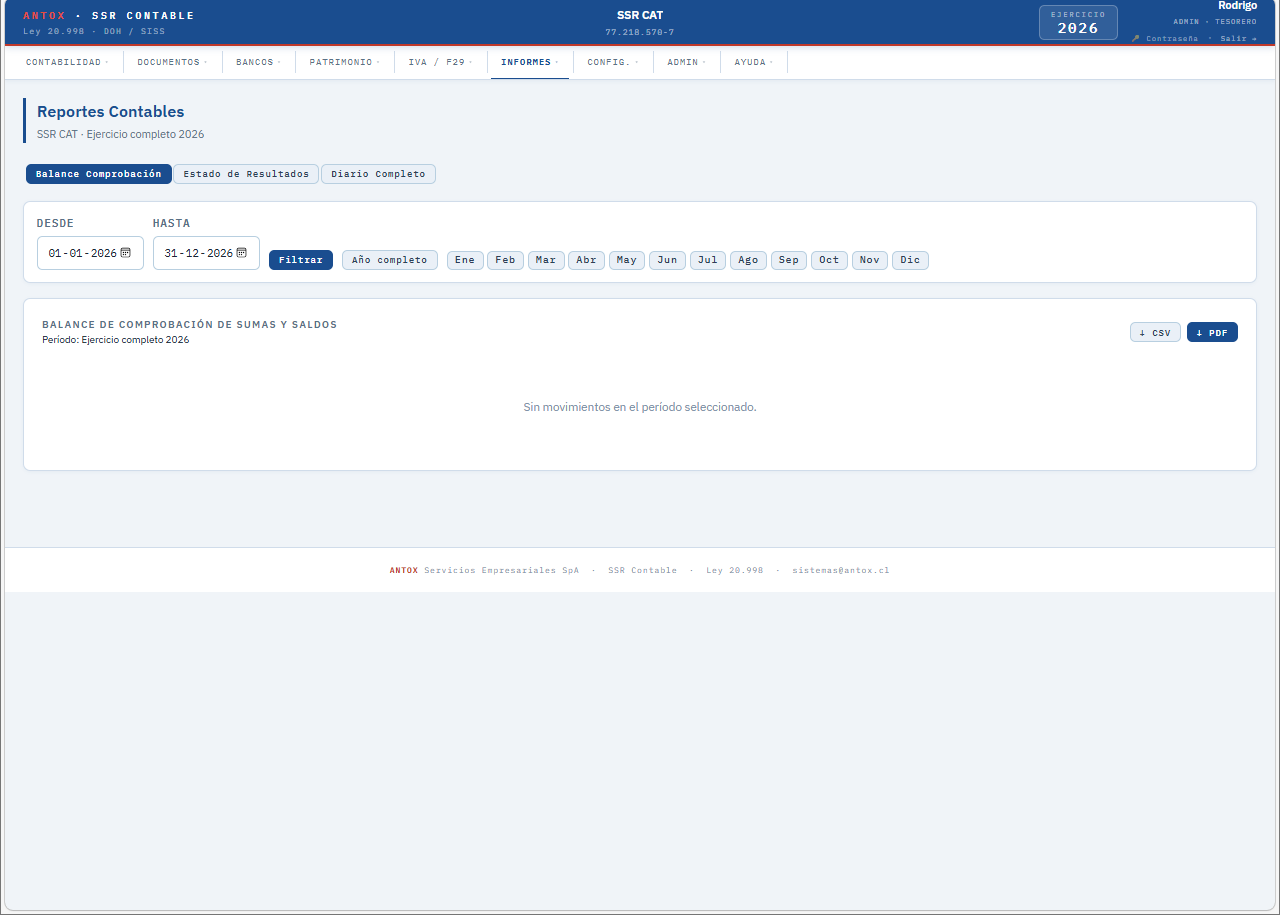Open the Patrimonio menu
This screenshot has width=1280, height=915.
coord(344,62)
